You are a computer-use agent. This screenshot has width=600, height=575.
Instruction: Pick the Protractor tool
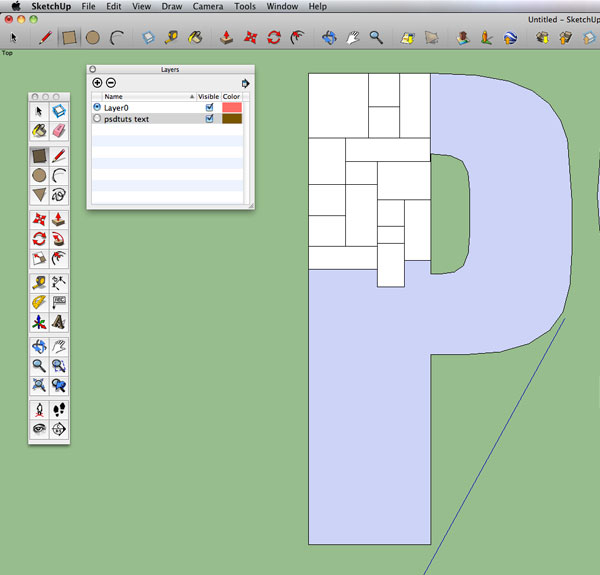[39, 303]
